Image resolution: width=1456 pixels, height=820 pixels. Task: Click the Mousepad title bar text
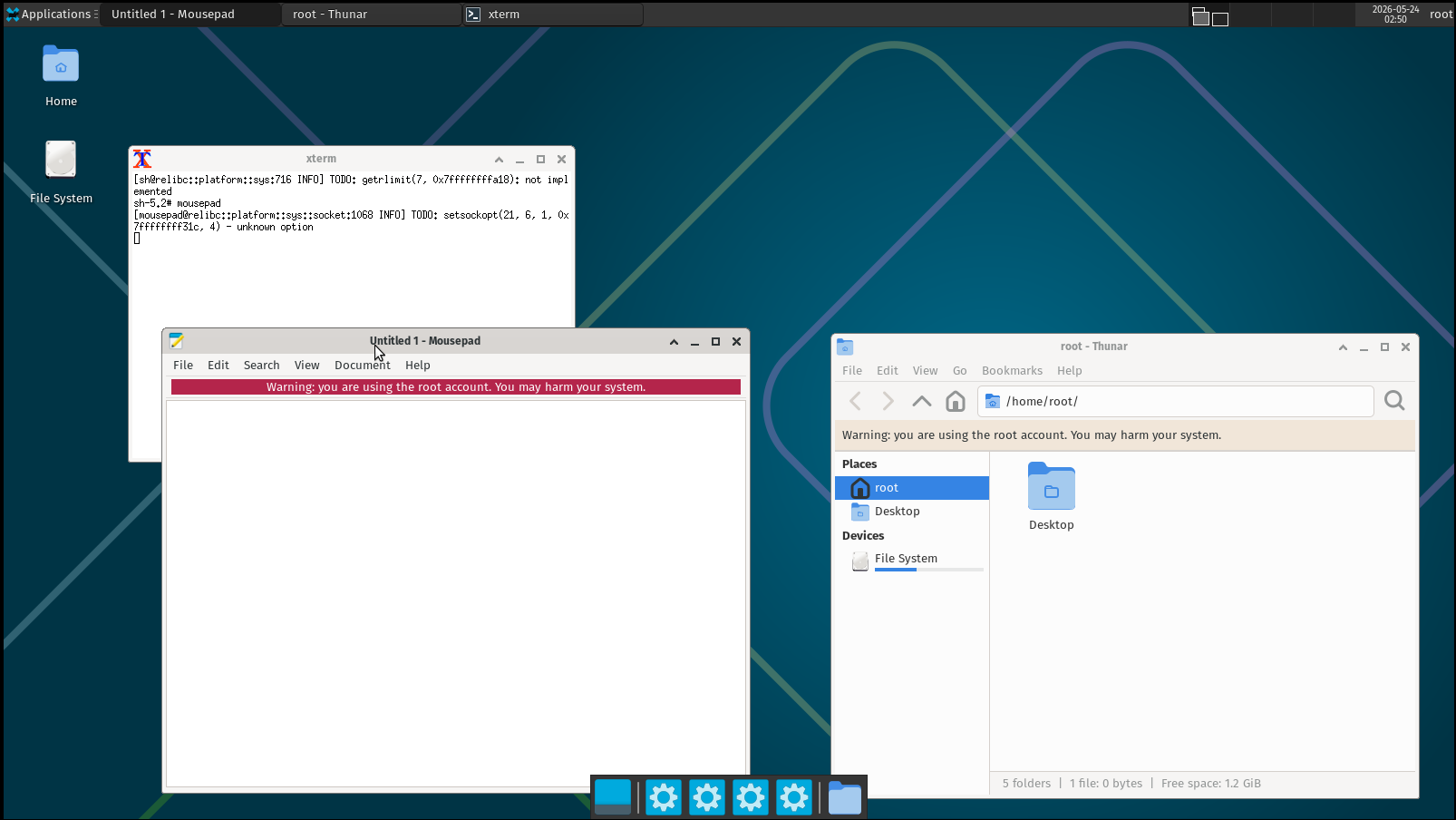point(425,341)
